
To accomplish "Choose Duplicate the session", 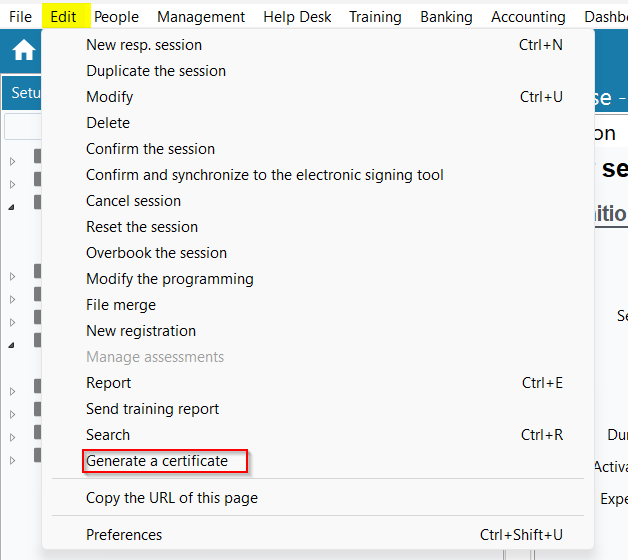I will tap(156, 71).
